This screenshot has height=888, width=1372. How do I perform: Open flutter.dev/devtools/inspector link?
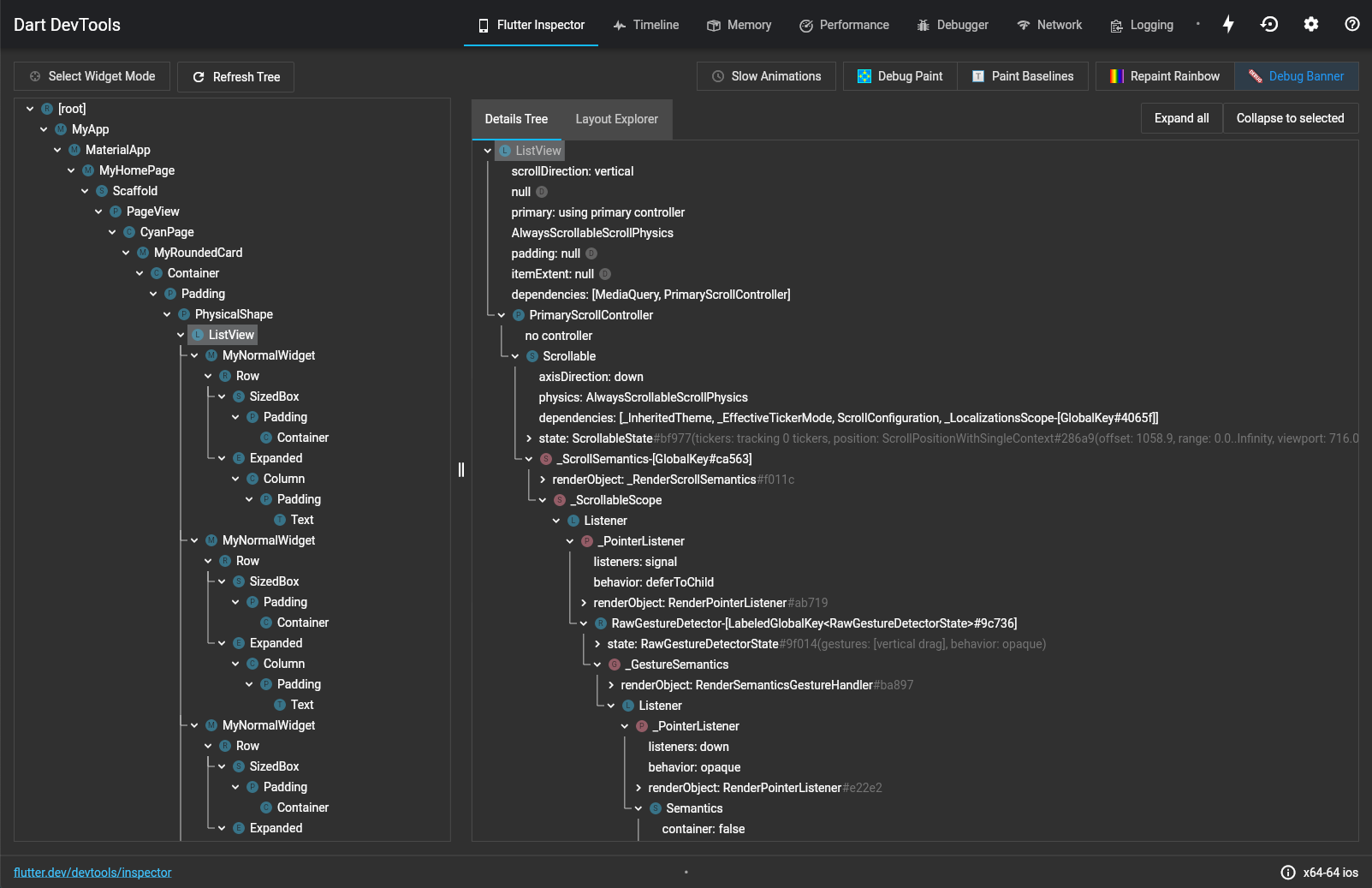tap(92, 873)
